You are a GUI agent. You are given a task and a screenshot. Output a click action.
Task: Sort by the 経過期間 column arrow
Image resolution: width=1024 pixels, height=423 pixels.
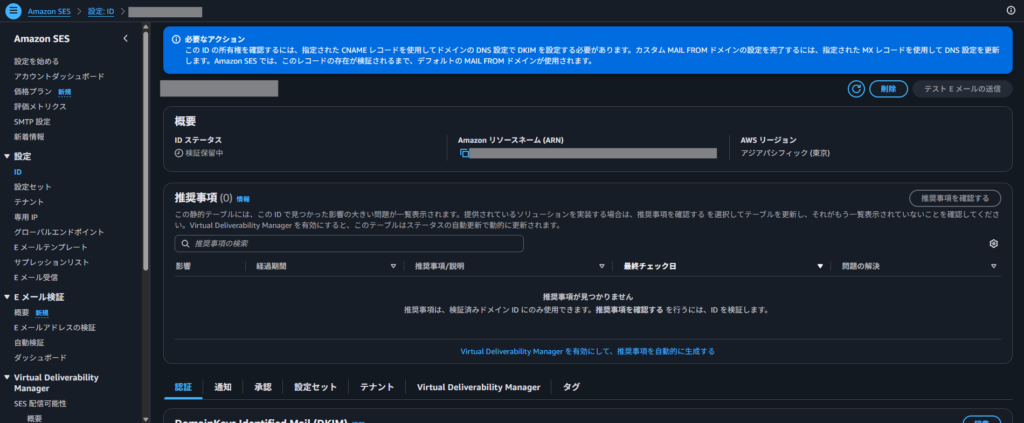tap(393, 266)
